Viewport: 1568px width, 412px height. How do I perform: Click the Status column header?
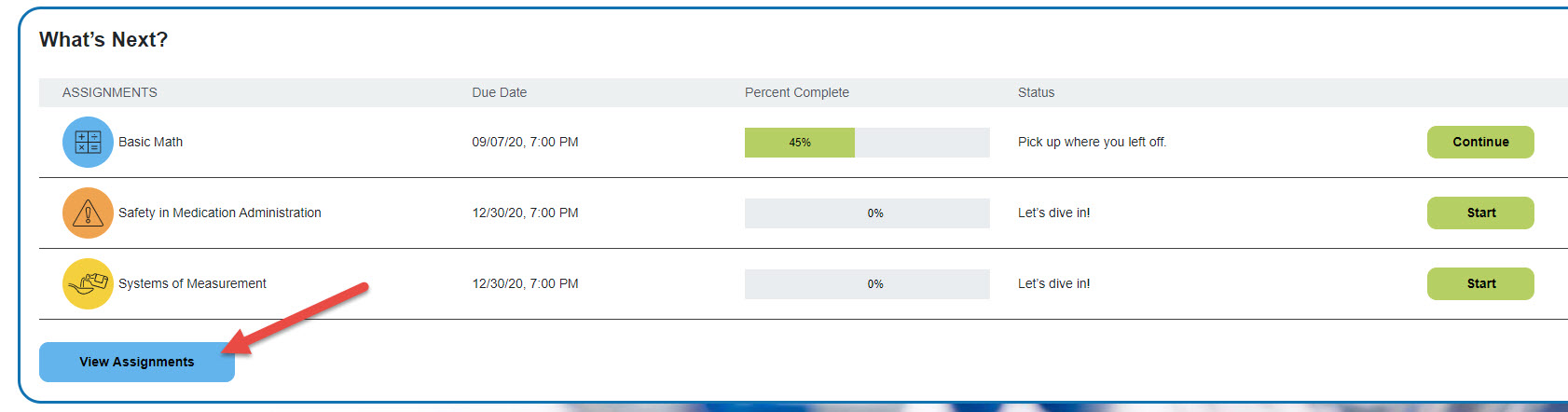tap(1036, 92)
